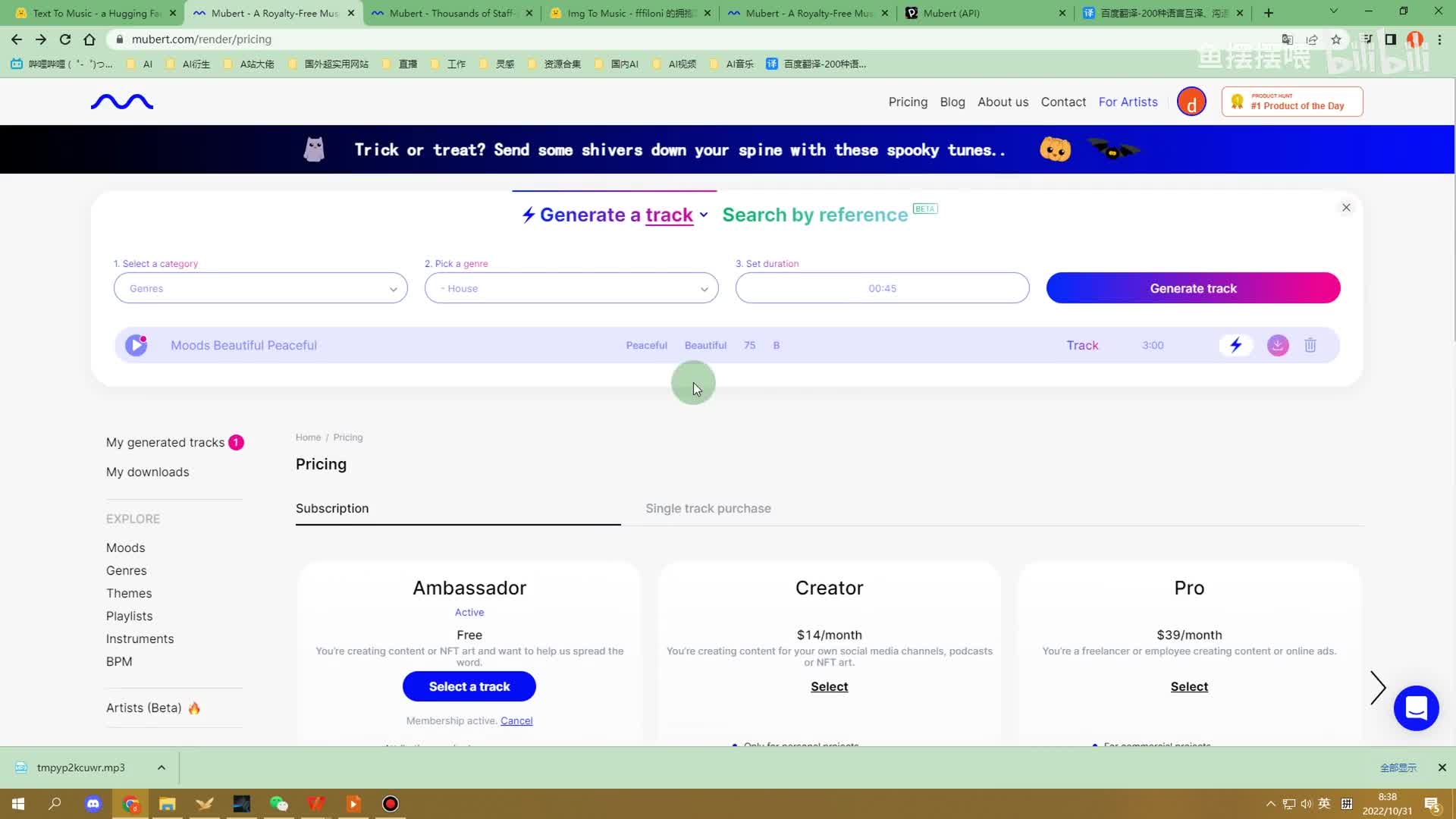Screen dimensions: 1456x819
Task: Click the Mubert wave logo
Action: click(x=122, y=102)
